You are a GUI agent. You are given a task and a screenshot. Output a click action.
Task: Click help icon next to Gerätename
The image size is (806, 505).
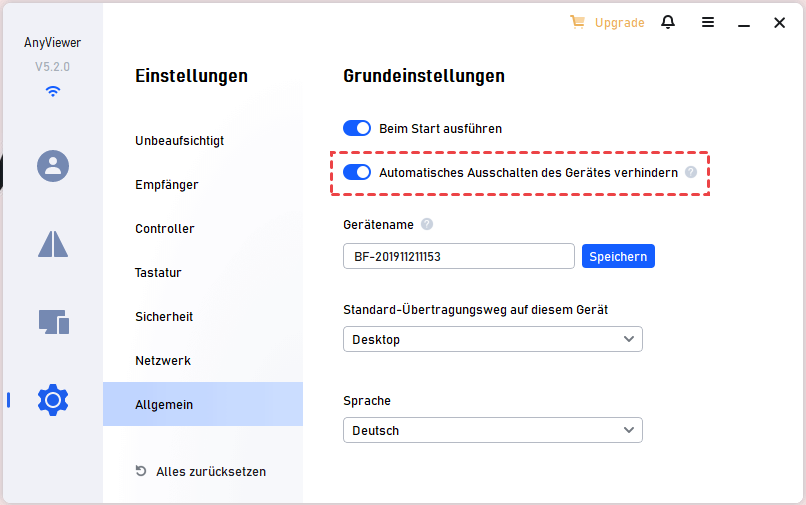(427, 225)
